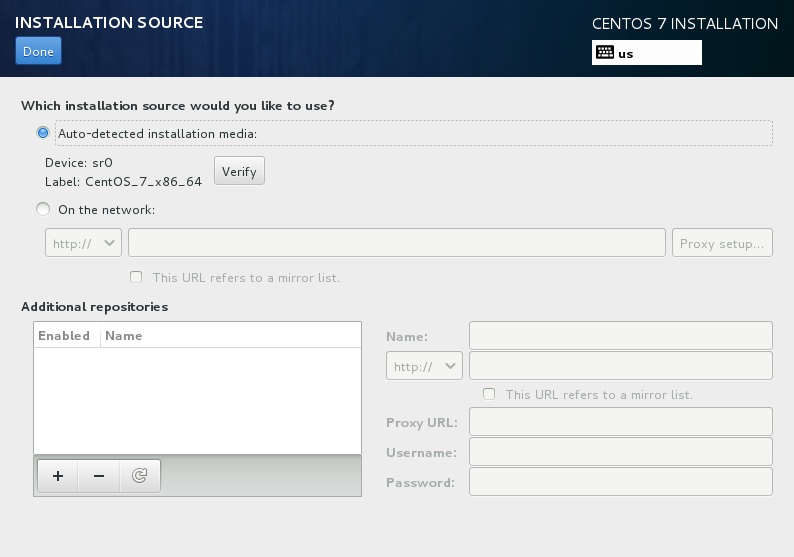Click the plus icon to add repository

coord(58,476)
